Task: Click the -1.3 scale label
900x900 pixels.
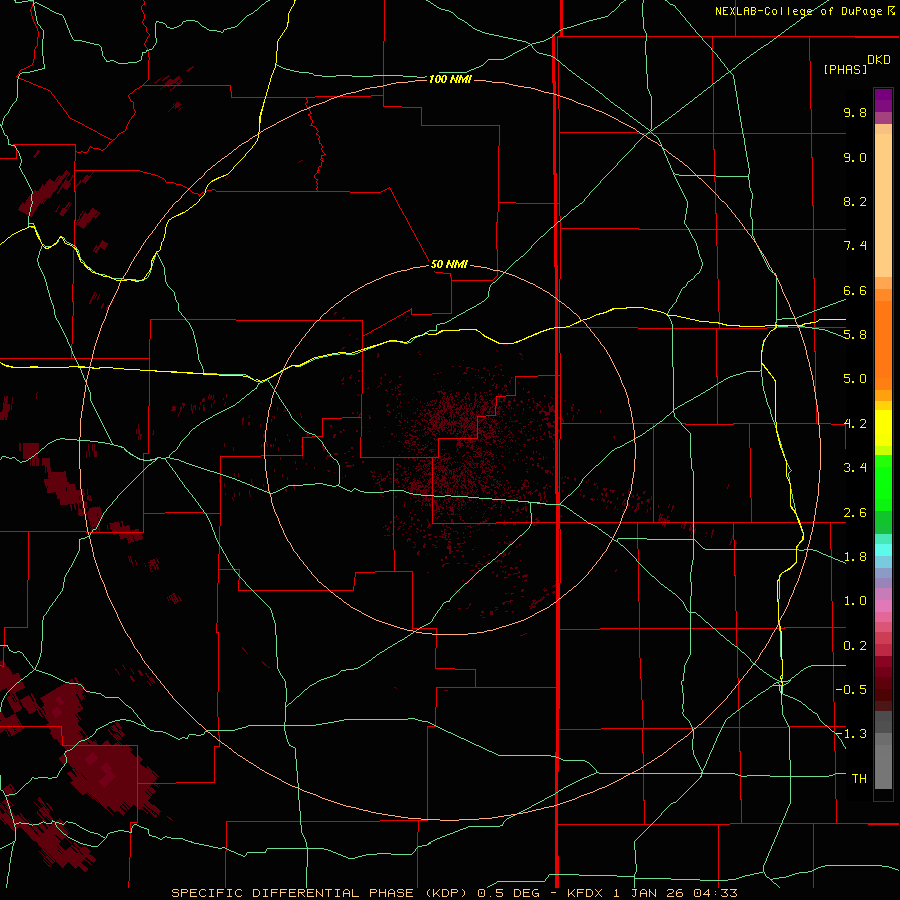Action: click(851, 734)
